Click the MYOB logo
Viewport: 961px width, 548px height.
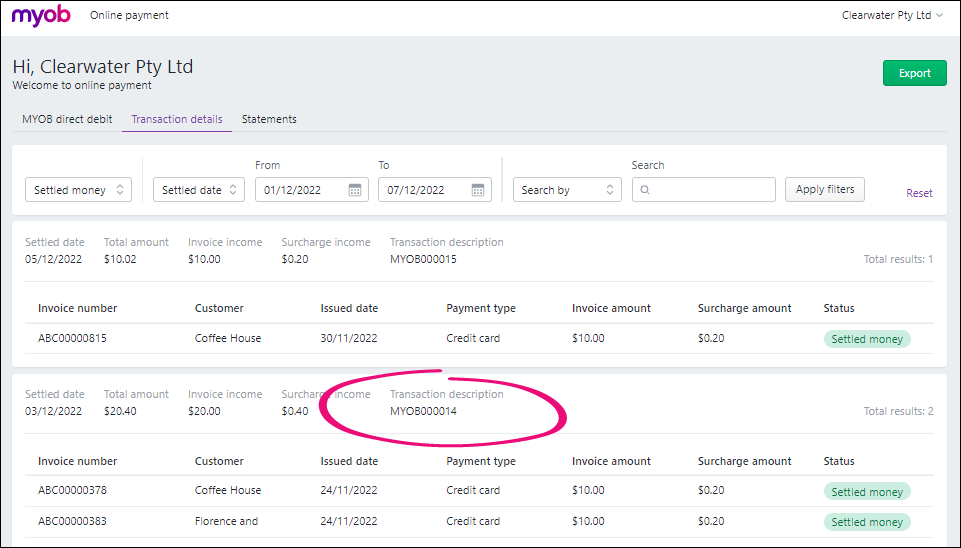(x=40, y=16)
